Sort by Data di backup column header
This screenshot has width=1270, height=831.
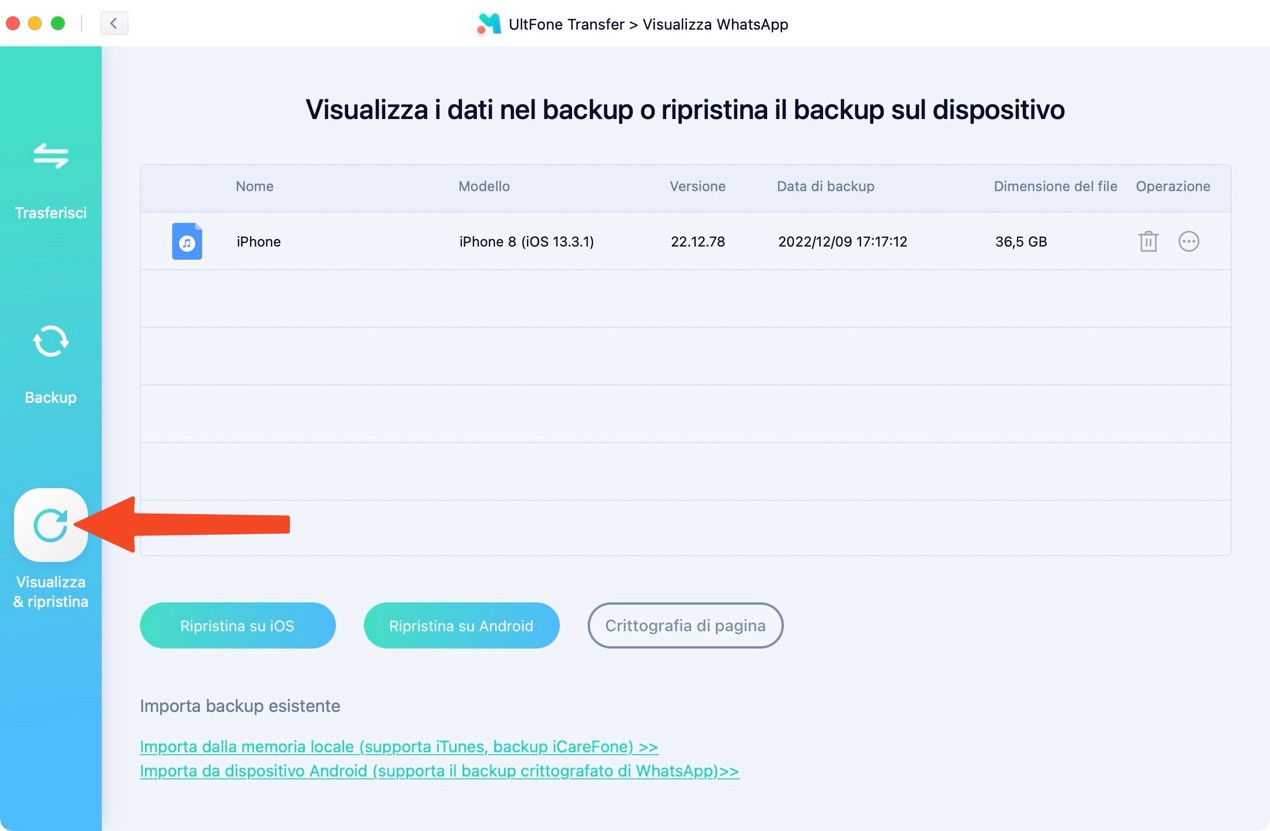click(x=826, y=186)
